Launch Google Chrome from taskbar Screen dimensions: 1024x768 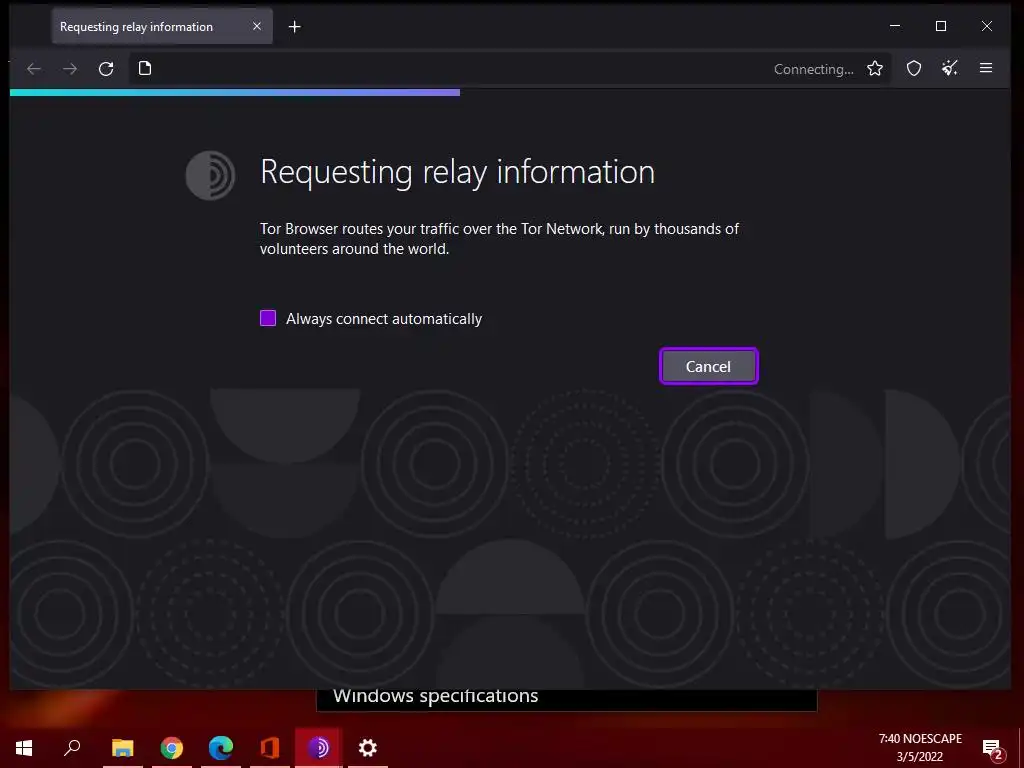pyautogui.click(x=172, y=748)
